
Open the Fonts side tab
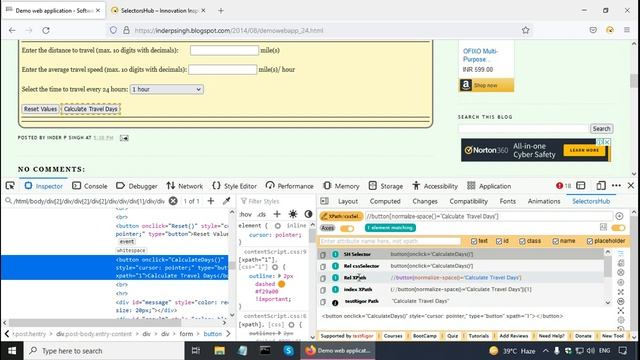507,201
